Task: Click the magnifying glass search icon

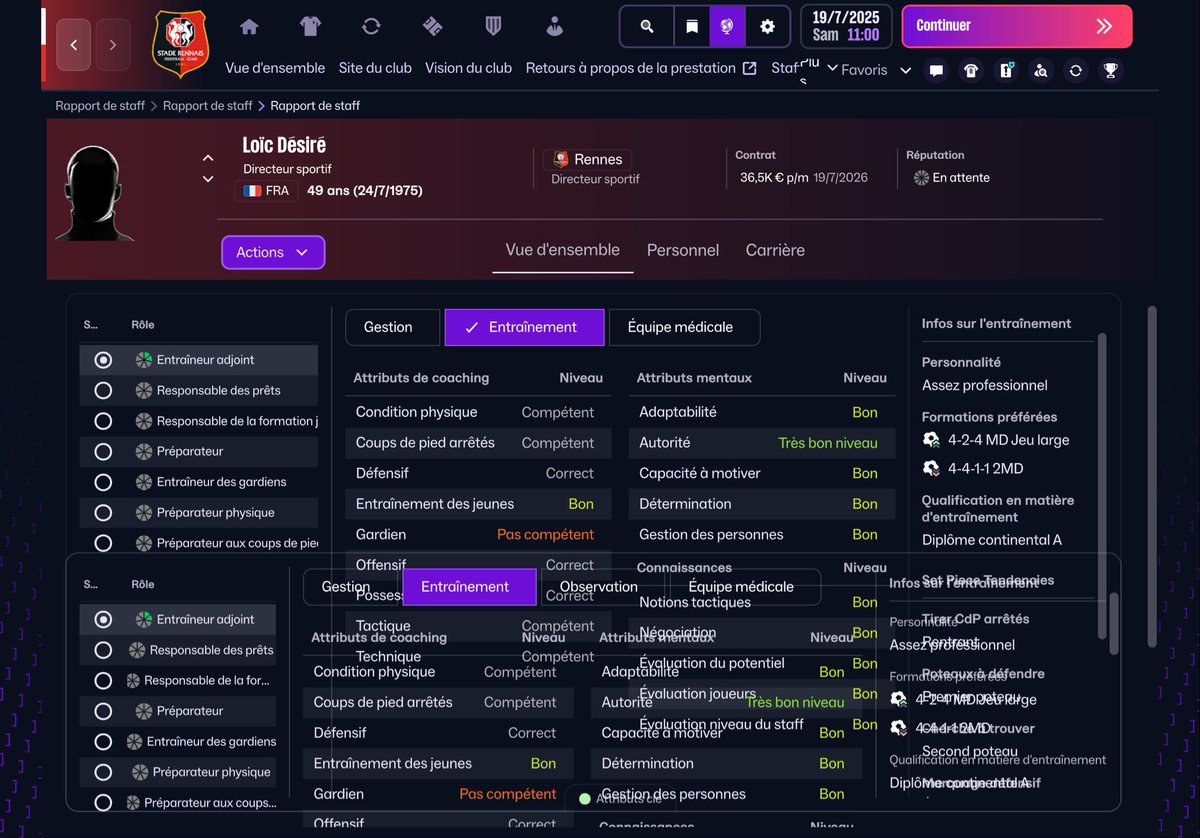Action: tap(647, 27)
